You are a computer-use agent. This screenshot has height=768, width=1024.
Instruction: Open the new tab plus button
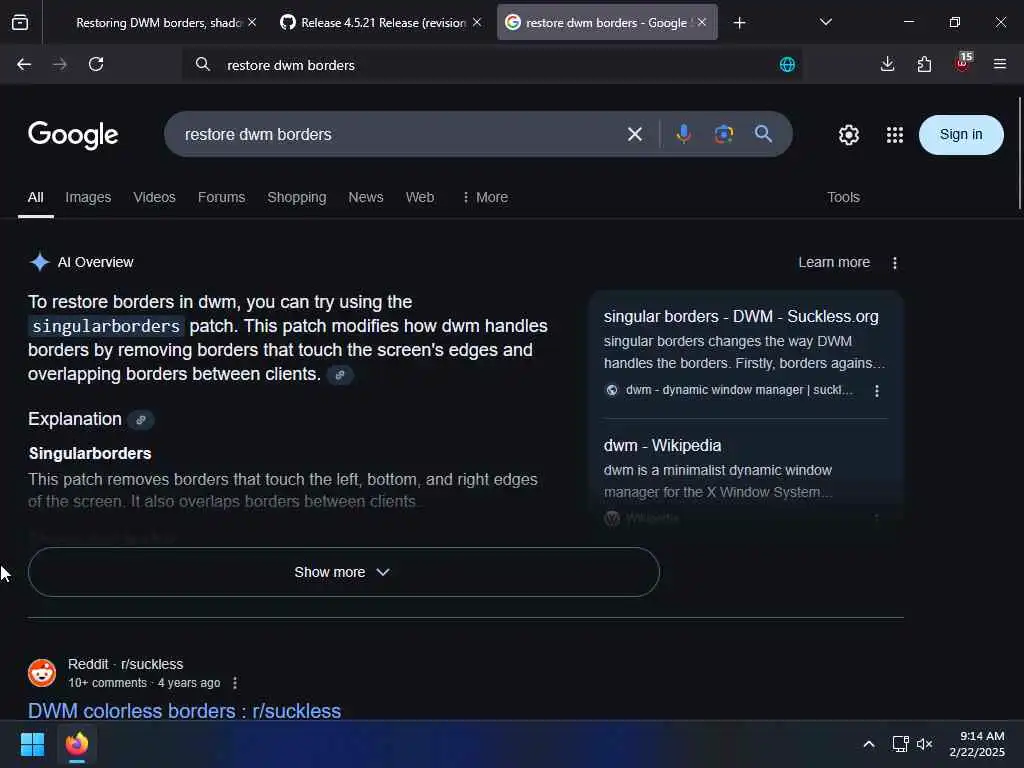tap(739, 23)
